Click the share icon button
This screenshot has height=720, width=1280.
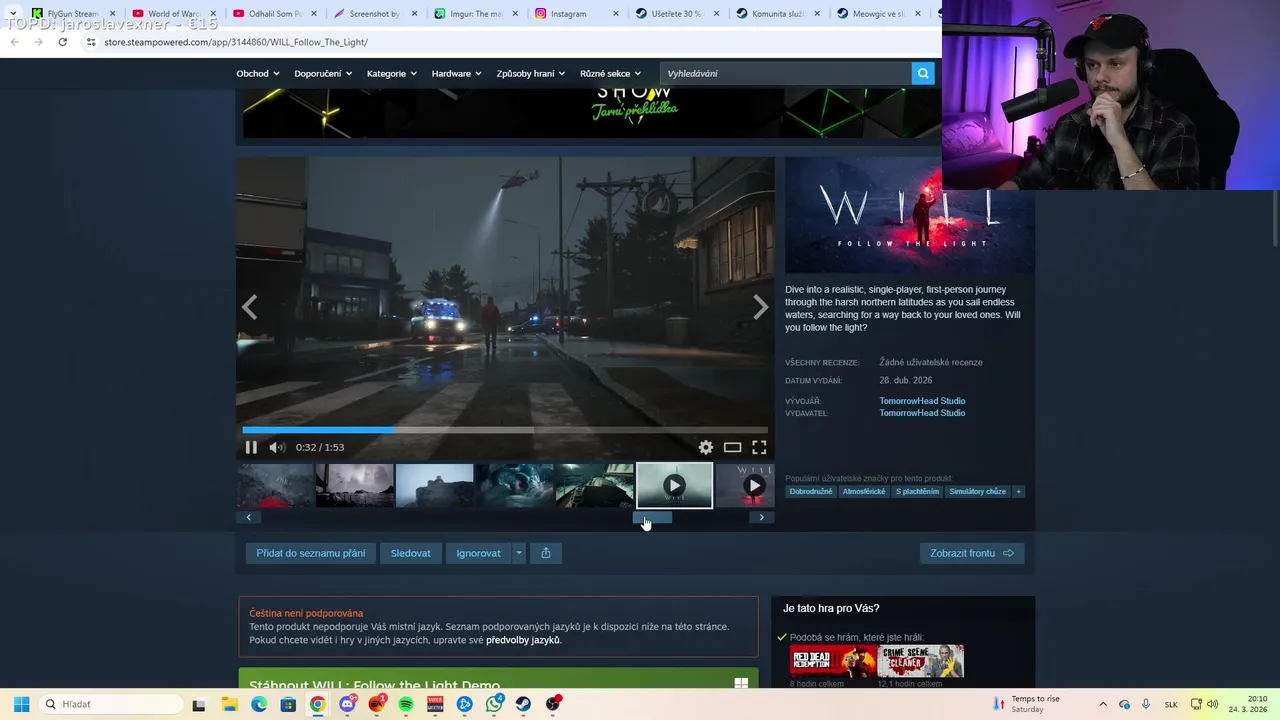coord(546,553)
